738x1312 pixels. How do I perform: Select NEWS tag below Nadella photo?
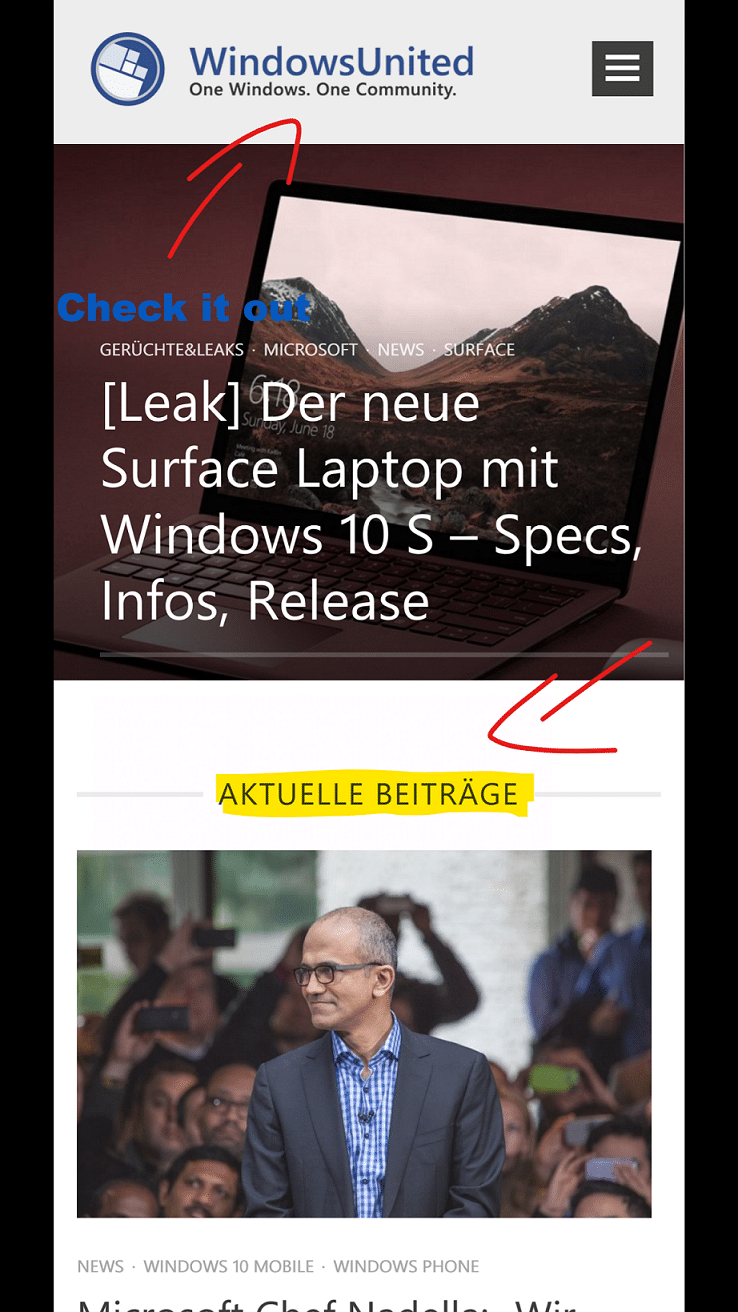(x=101, y=1267)
